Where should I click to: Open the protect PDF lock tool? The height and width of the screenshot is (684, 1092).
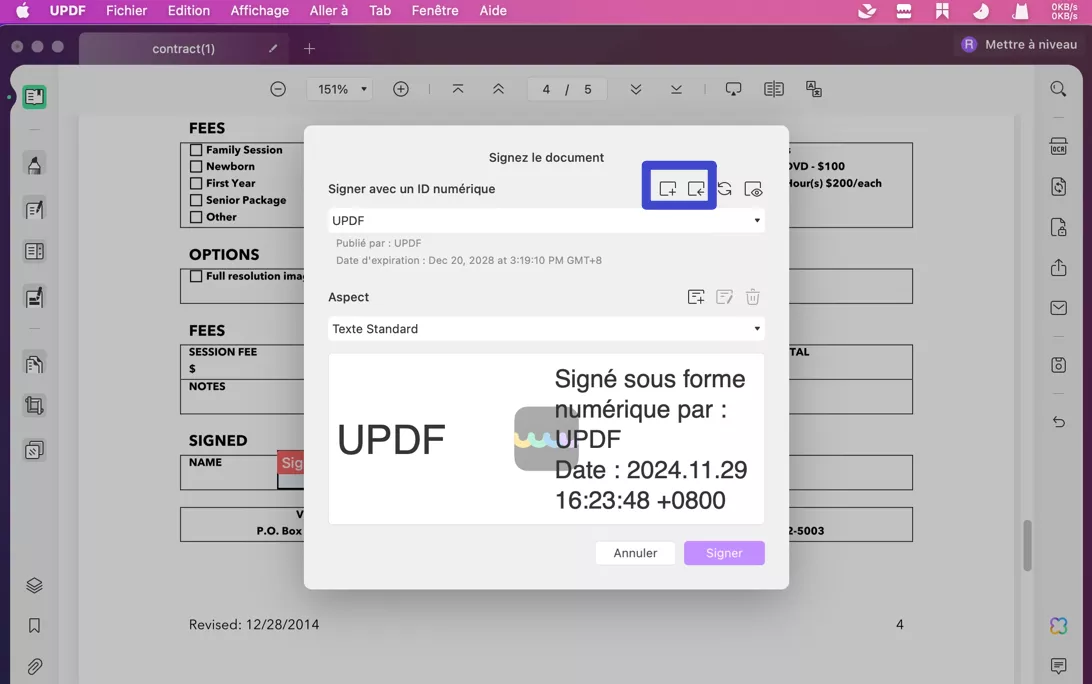click(1059, 227)
